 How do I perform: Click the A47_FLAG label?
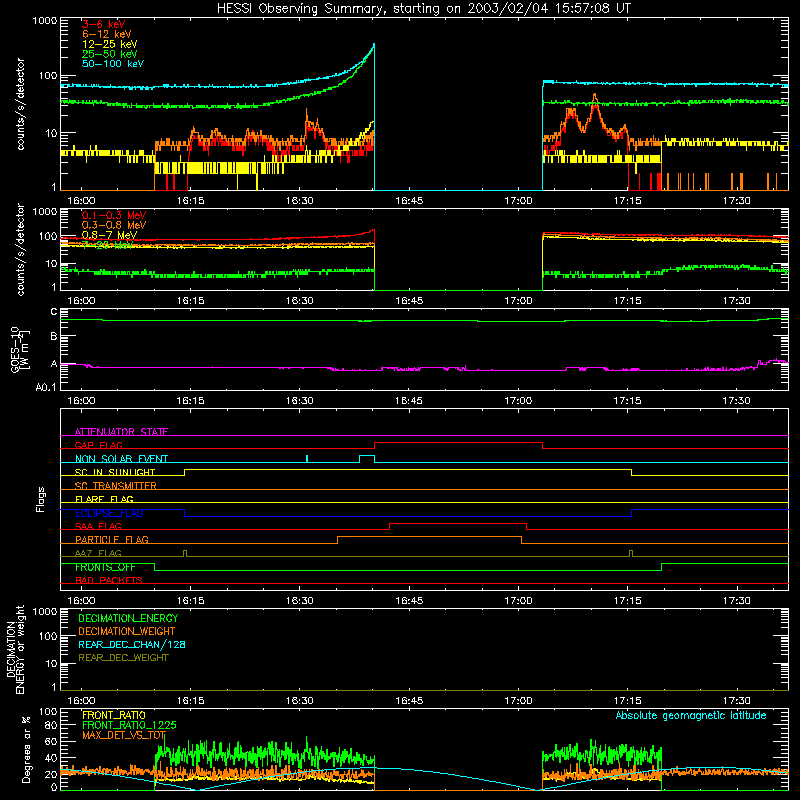point(98,553)
